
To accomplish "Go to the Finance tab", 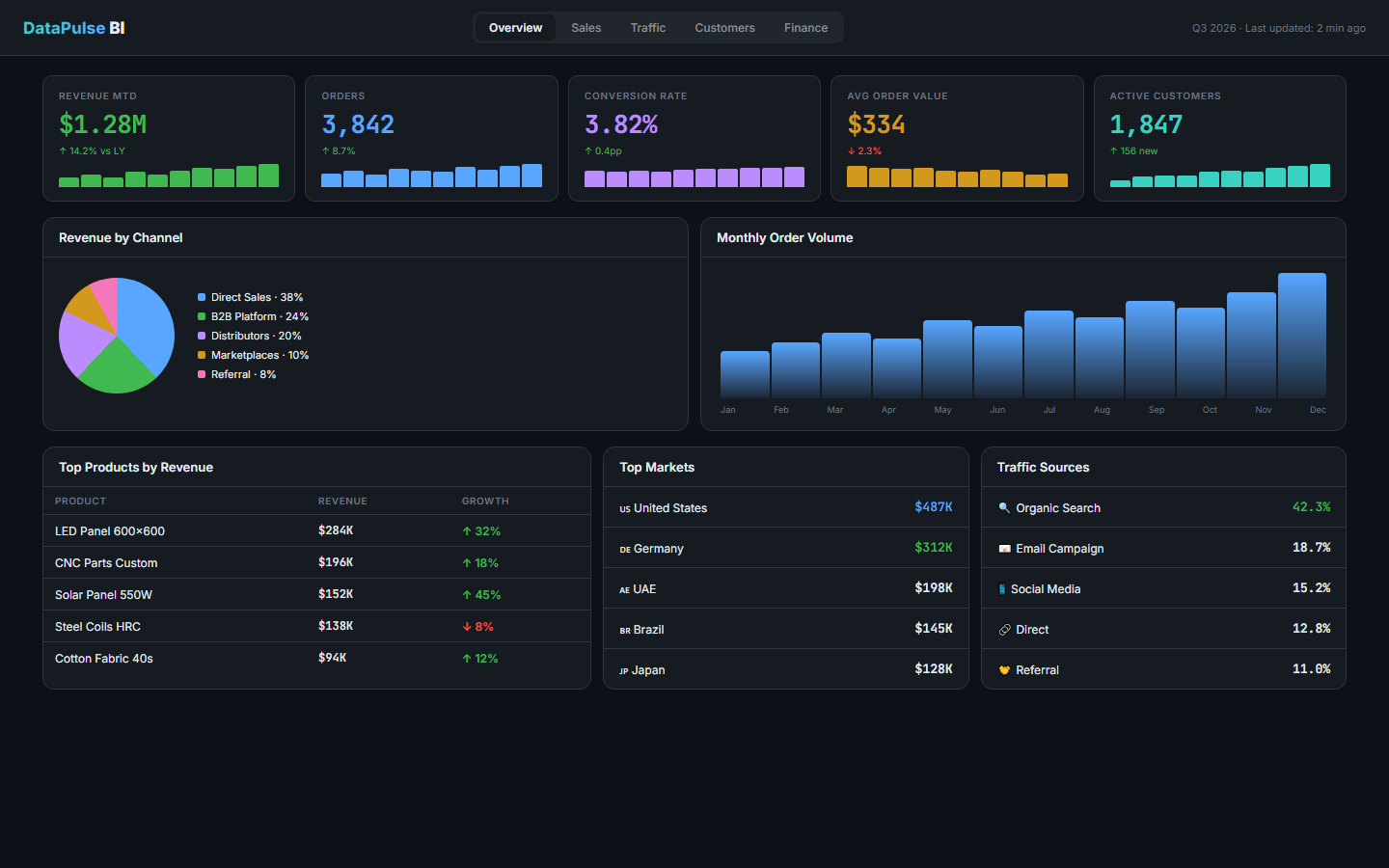I will [x=805, y=28].
